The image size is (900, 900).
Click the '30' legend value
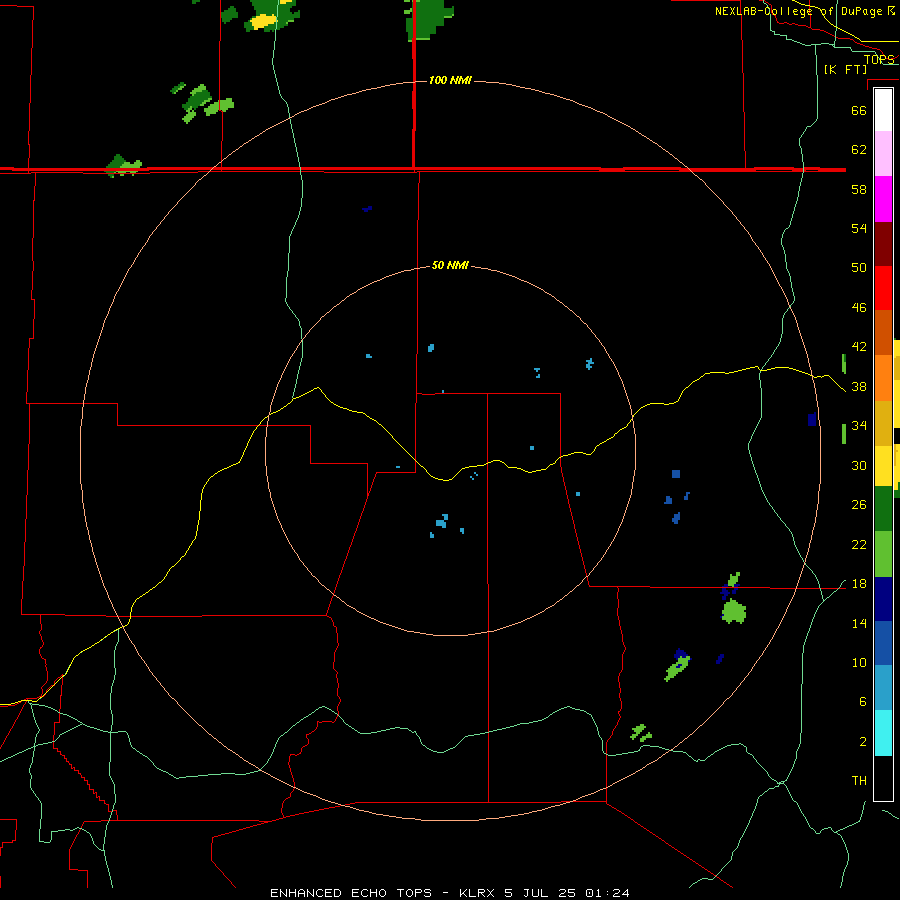pyautogui.click(x=859, y=465)
